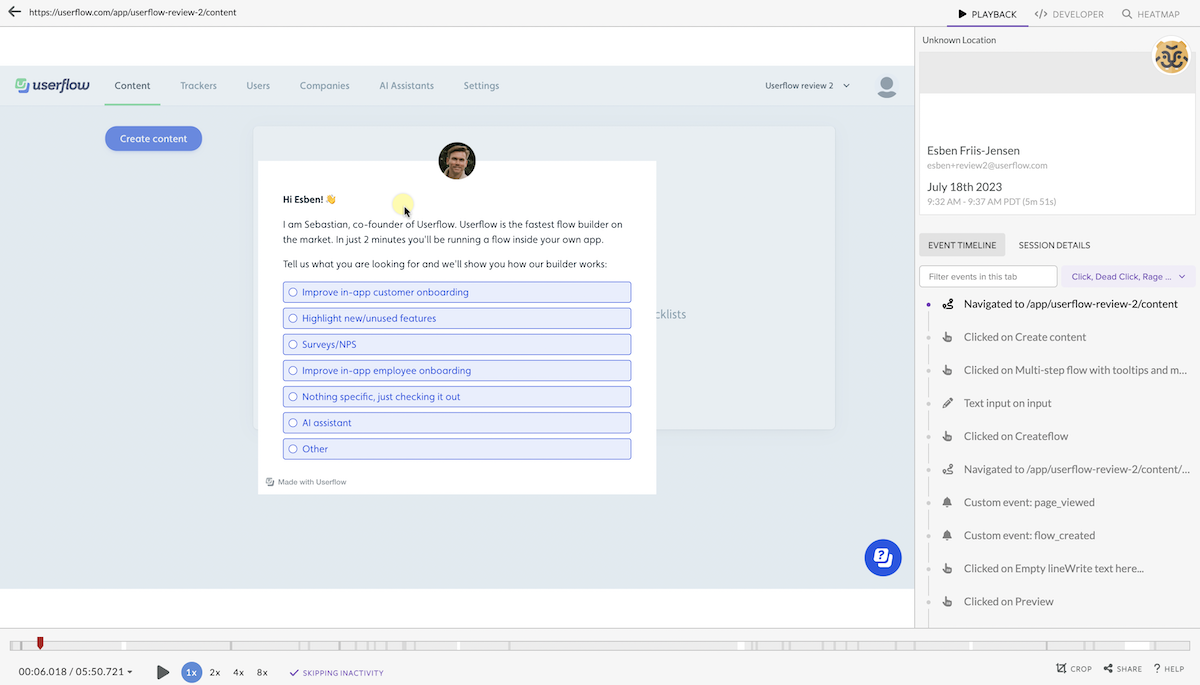Screen dimensions: 1200x685
Task: Open the Settings nav tab
Action: 481,86
